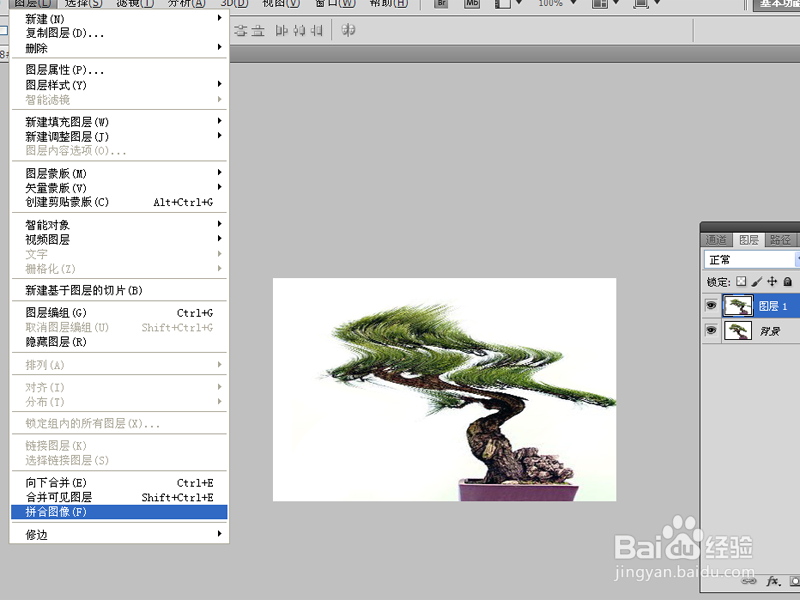Select the 图层 1 layer thumbnail
This screenshot has height=600, width=800.
point(738,306)
